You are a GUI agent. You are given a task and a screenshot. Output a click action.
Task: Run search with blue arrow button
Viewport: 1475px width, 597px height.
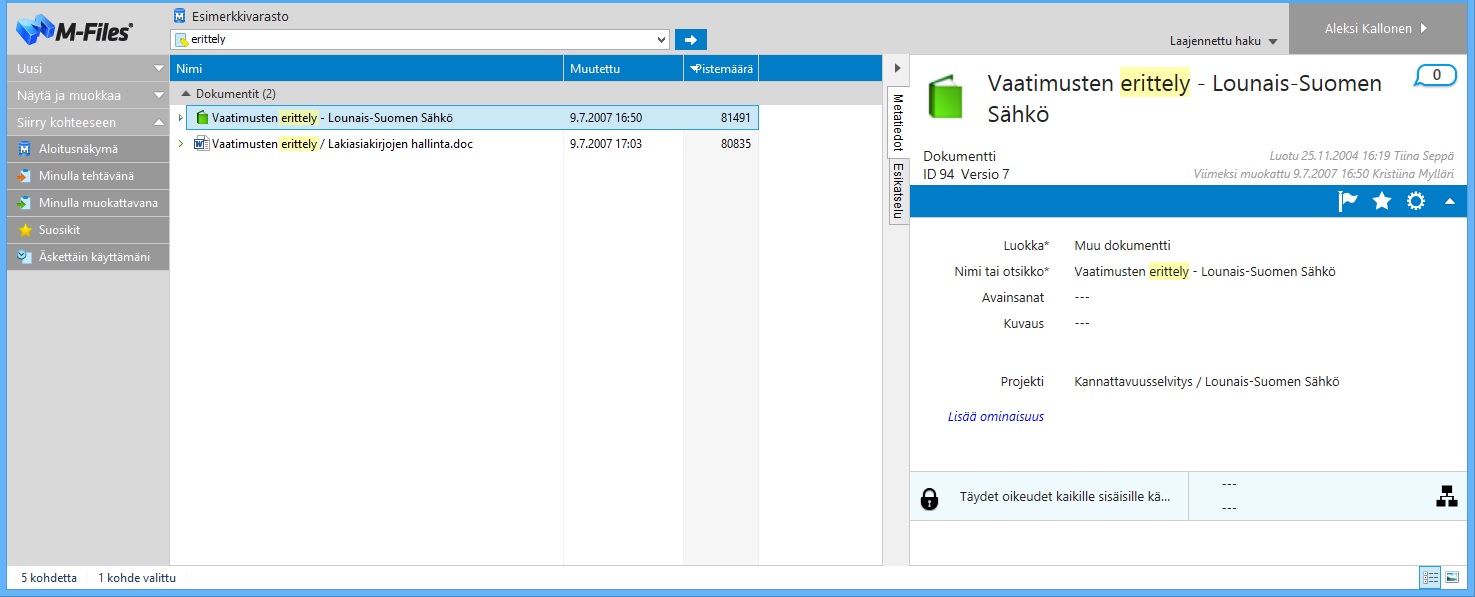click(x=691, y=40)
